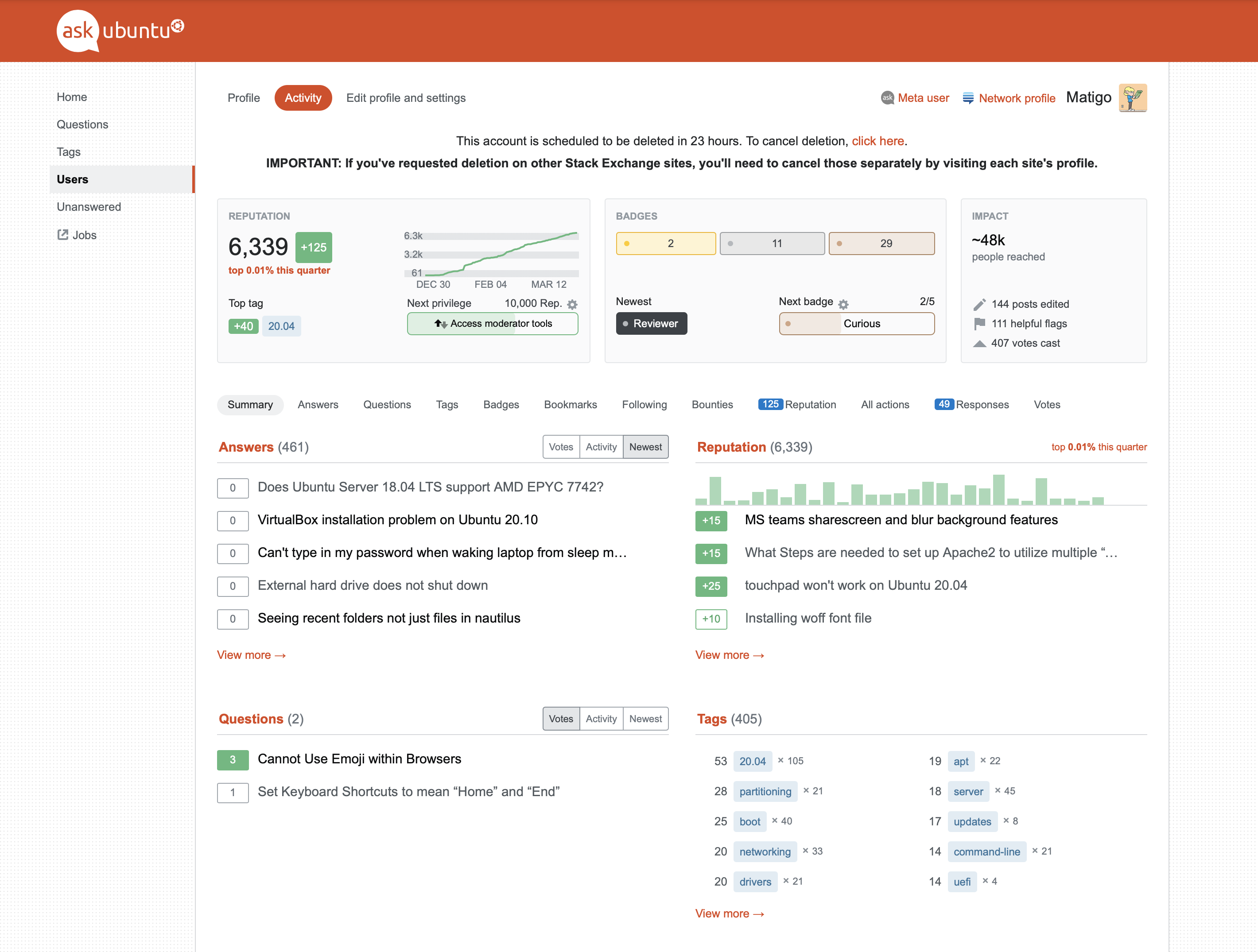Click the pencil icon by posts edited
The height and width of the screenshot is (952, 1258).
(979, 304)
